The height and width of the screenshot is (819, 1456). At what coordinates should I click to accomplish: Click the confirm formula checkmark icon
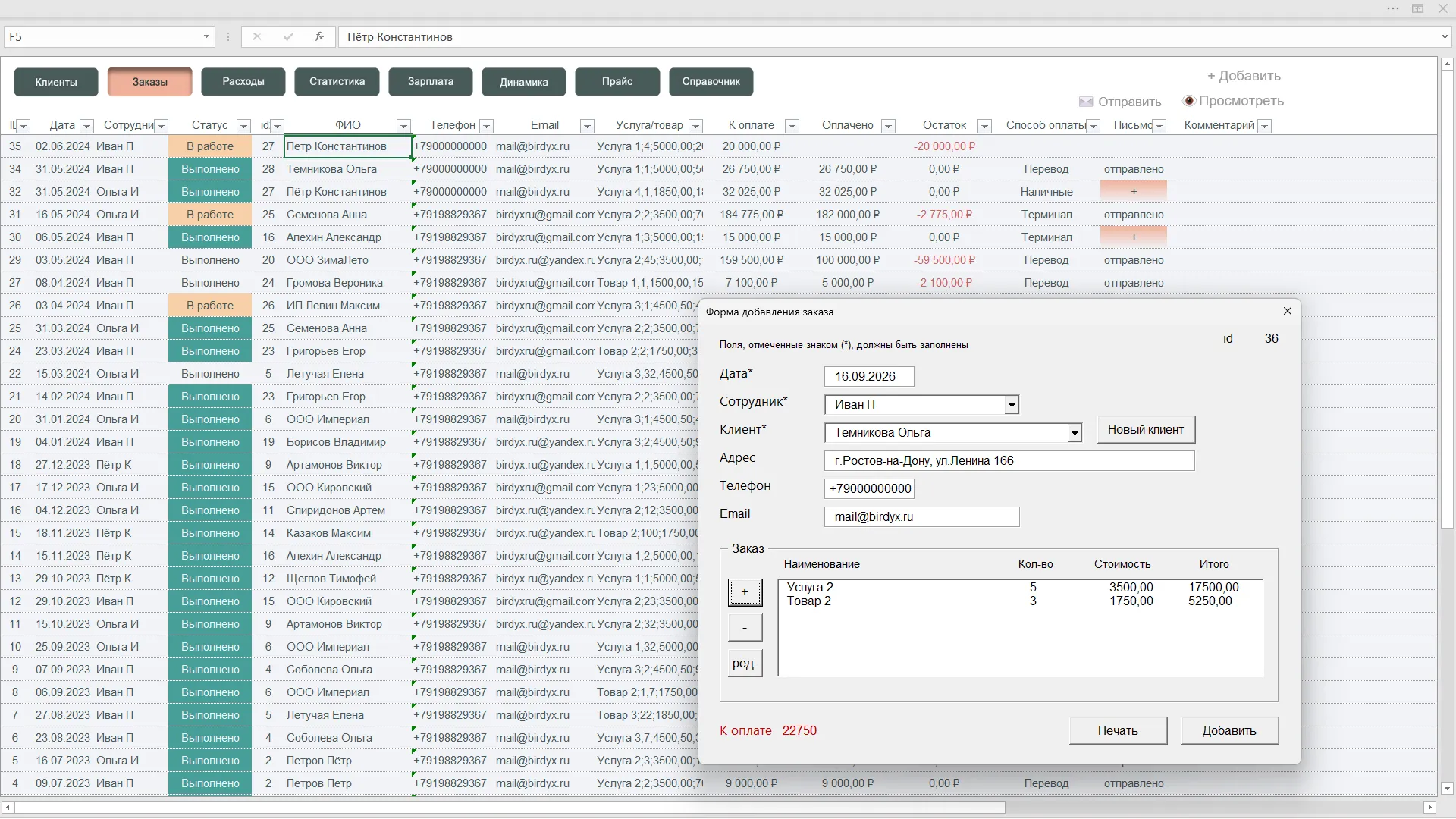[x=288, y=36]
